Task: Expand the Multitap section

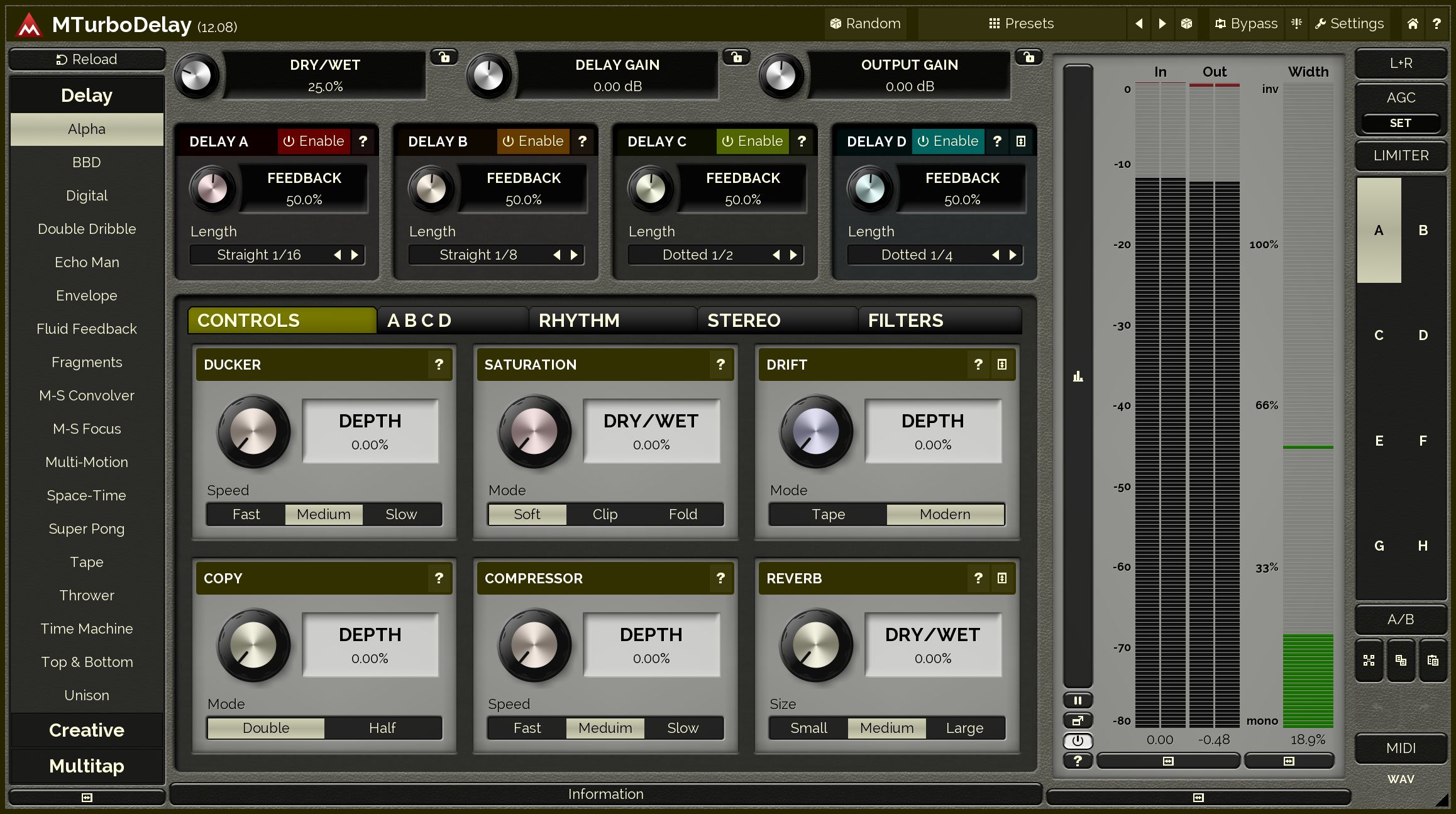Action: pyautogui.click(x=87, y=766)
